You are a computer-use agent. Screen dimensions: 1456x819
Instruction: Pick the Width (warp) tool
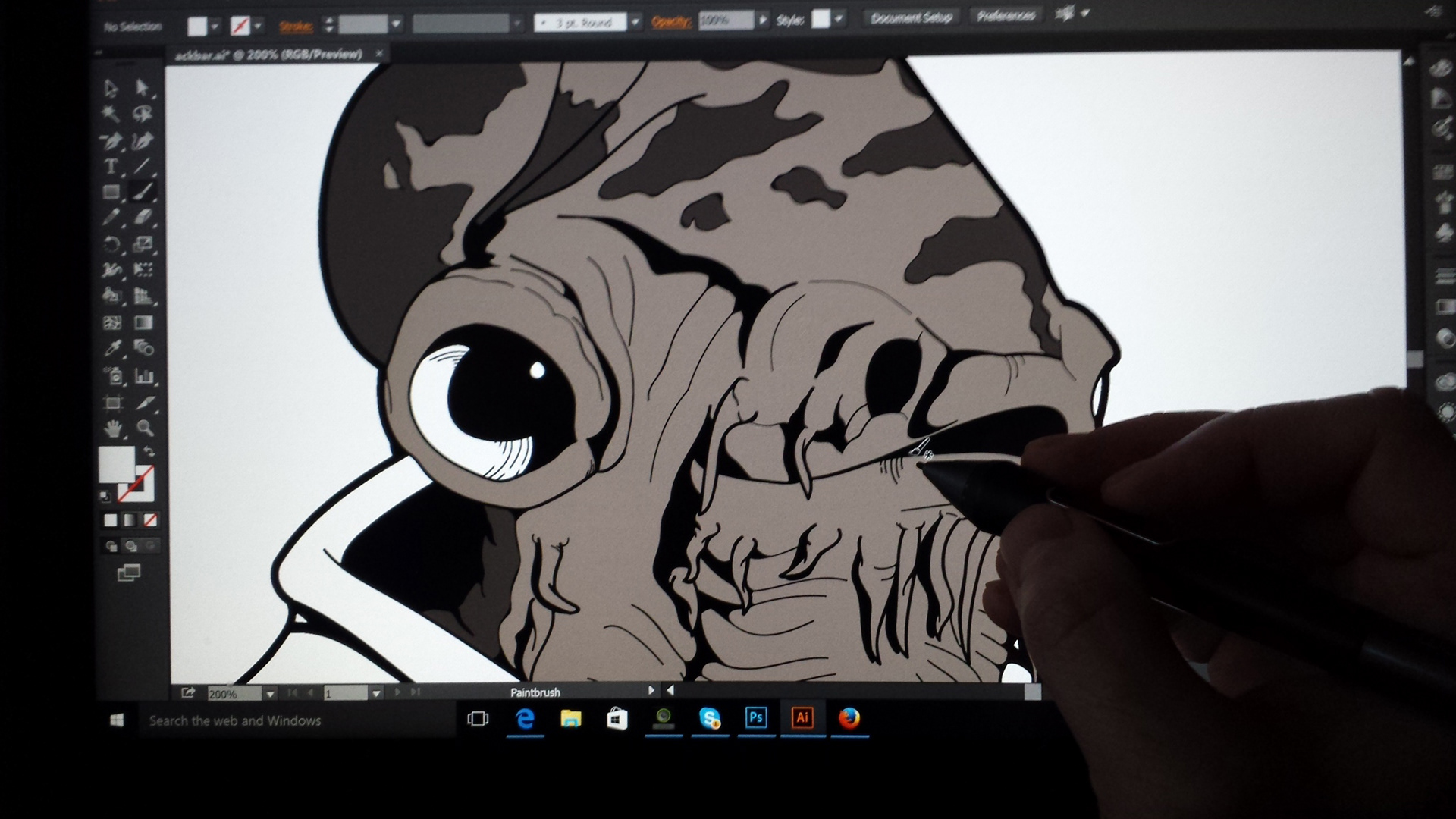coord(111,270)
